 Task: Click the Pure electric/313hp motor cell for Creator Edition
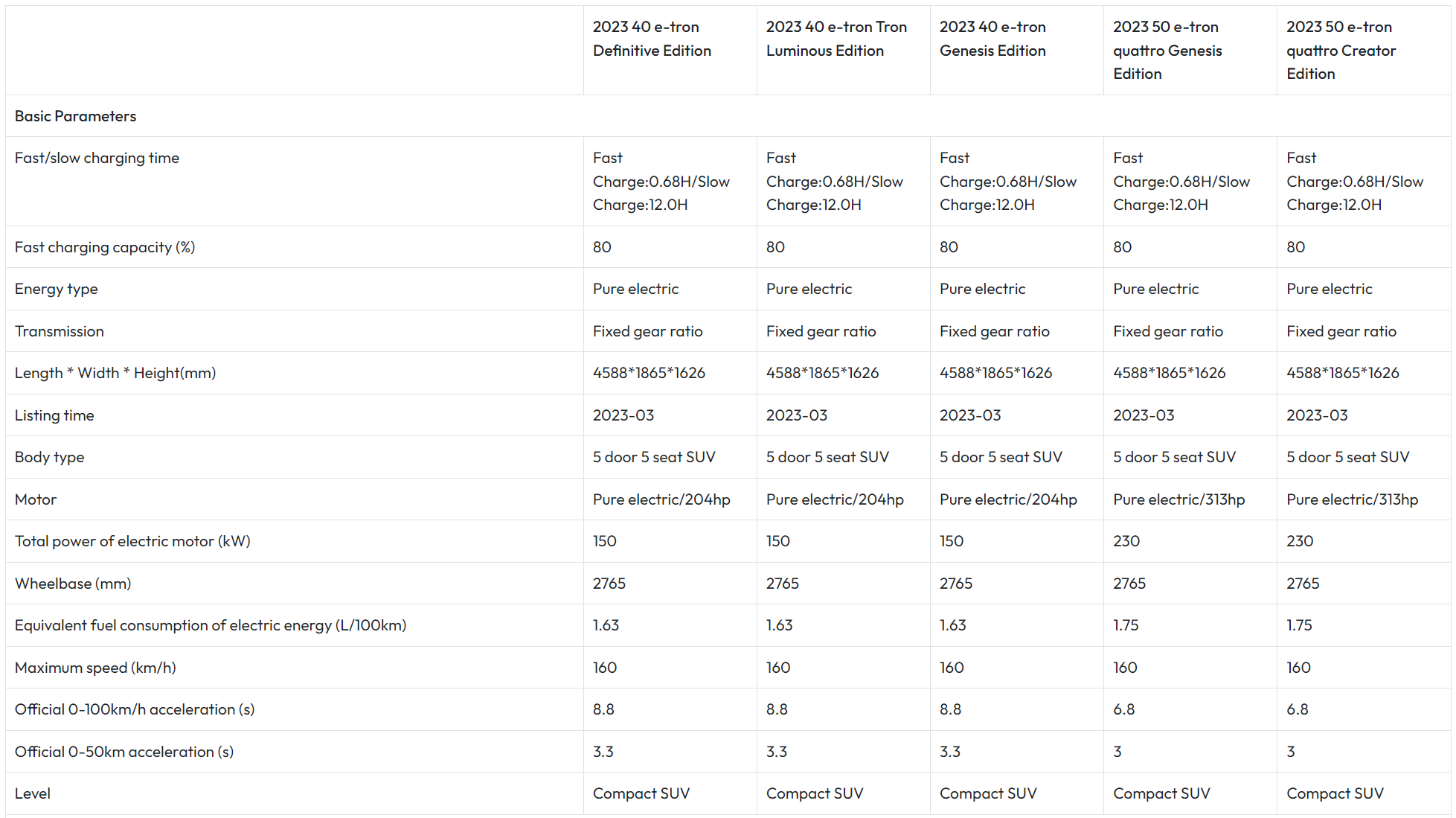coord(1352,499)
